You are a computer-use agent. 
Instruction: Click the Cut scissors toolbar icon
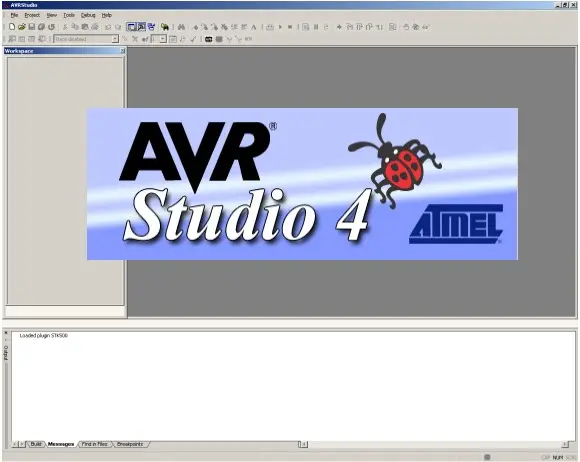tap(65, 27)
